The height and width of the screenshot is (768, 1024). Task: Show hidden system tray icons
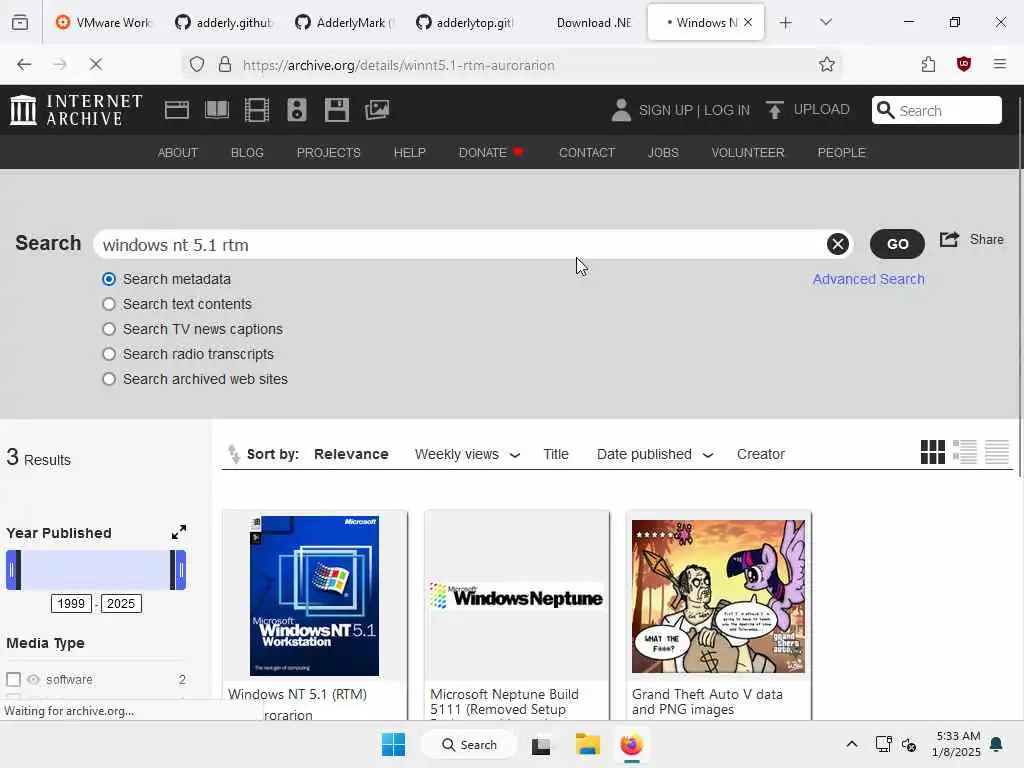pos(852,744)
